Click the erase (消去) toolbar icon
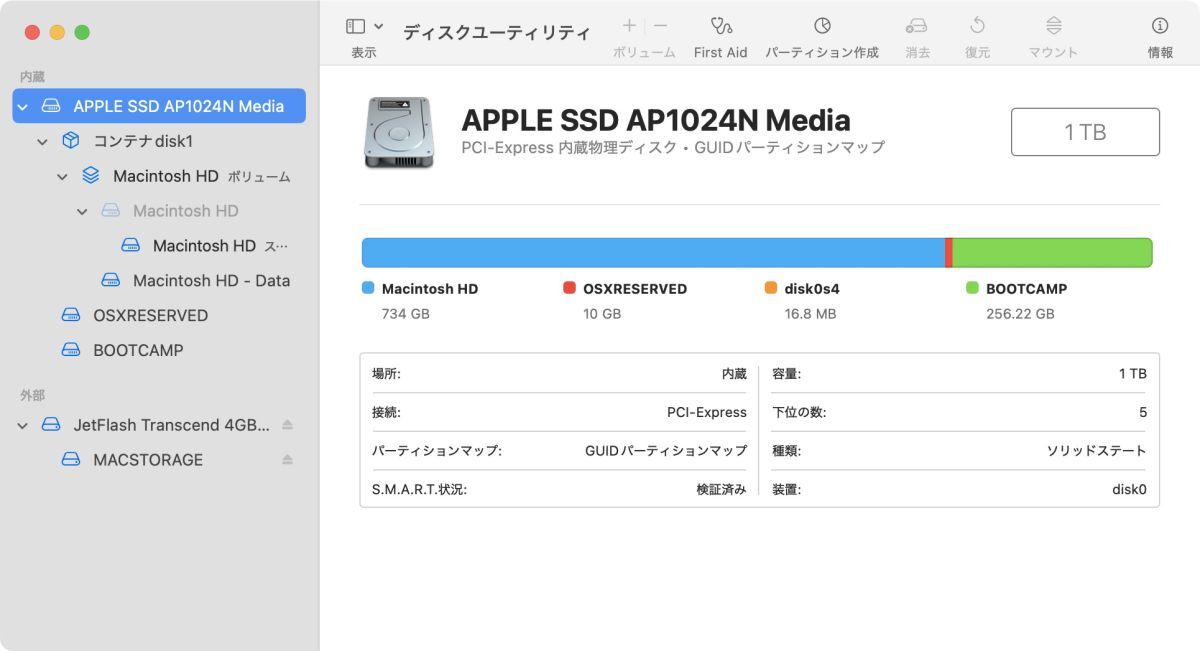This screenshot has height=651, width=1200. click(x=917, y=26)
